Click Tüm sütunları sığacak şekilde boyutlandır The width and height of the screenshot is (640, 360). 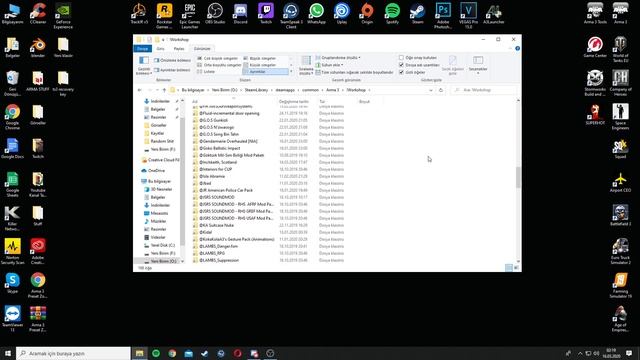[354, 72]
